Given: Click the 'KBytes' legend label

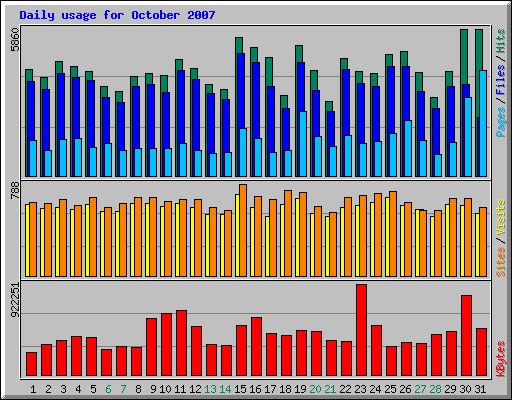Looking at the screenshot, I should (x=500, y=359).
